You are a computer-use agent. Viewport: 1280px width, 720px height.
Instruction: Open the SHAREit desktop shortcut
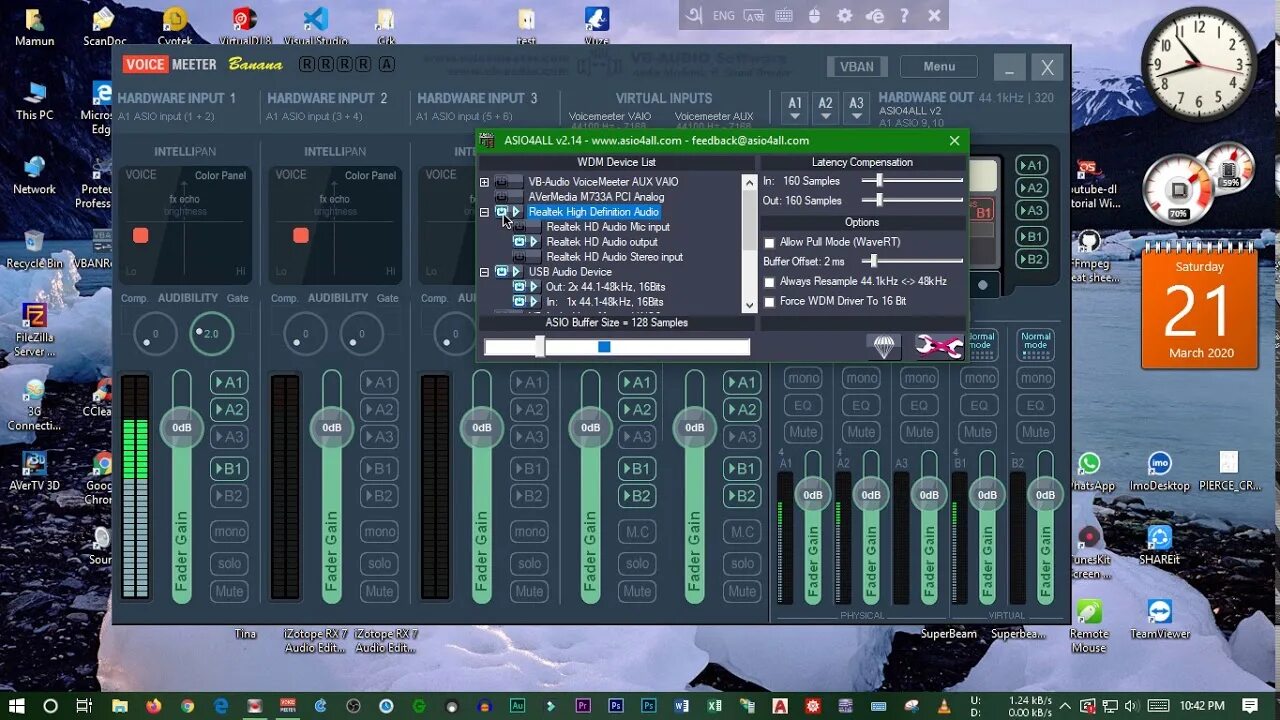1159,545
